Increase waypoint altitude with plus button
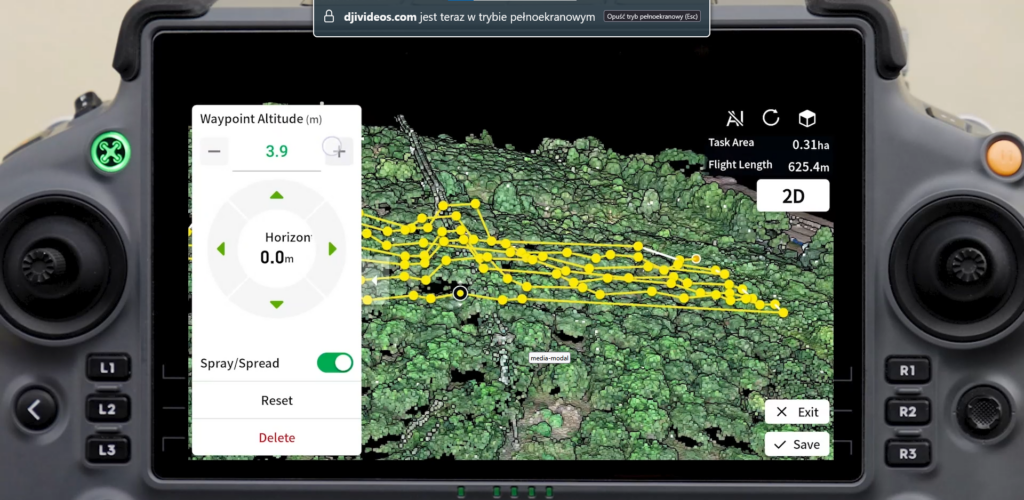Viewport: 1024px width, 500px height. [x=339, y=152]
